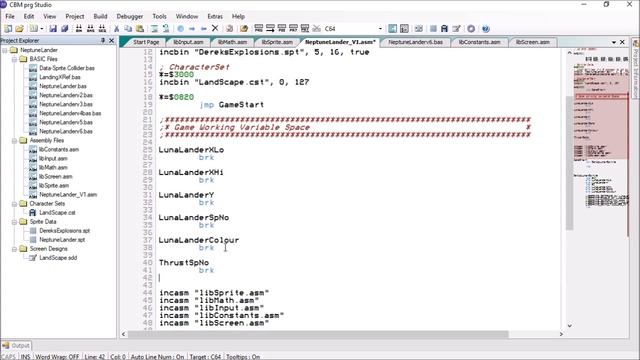This screenshot has width=640, height=360.
Task: Collapse the Assembly Files folder
Action: [14, 140]
